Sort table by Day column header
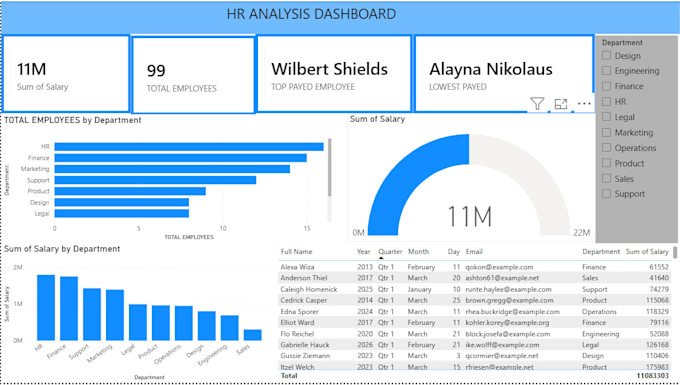The width and height of the screenshot is (680, 385). (x=454, y=251)
